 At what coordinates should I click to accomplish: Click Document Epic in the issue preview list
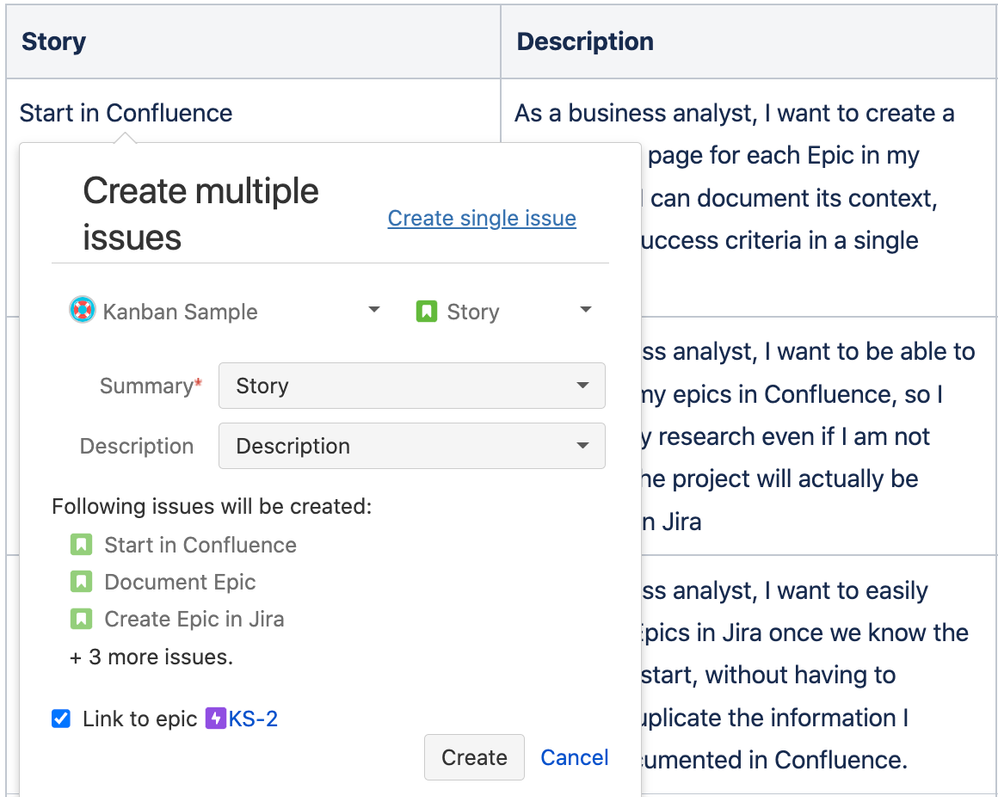pos(180,582)
